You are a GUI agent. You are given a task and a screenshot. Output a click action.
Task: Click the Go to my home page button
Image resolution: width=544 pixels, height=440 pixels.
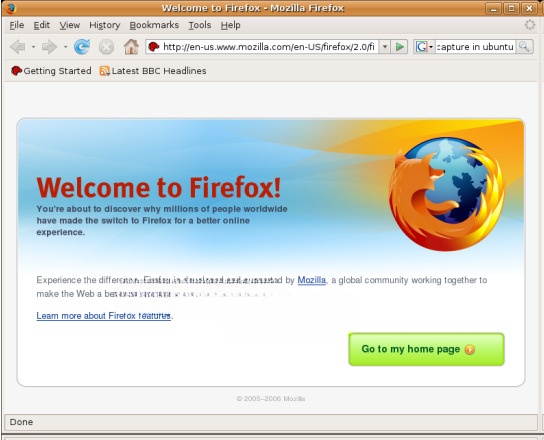[426, 349]
